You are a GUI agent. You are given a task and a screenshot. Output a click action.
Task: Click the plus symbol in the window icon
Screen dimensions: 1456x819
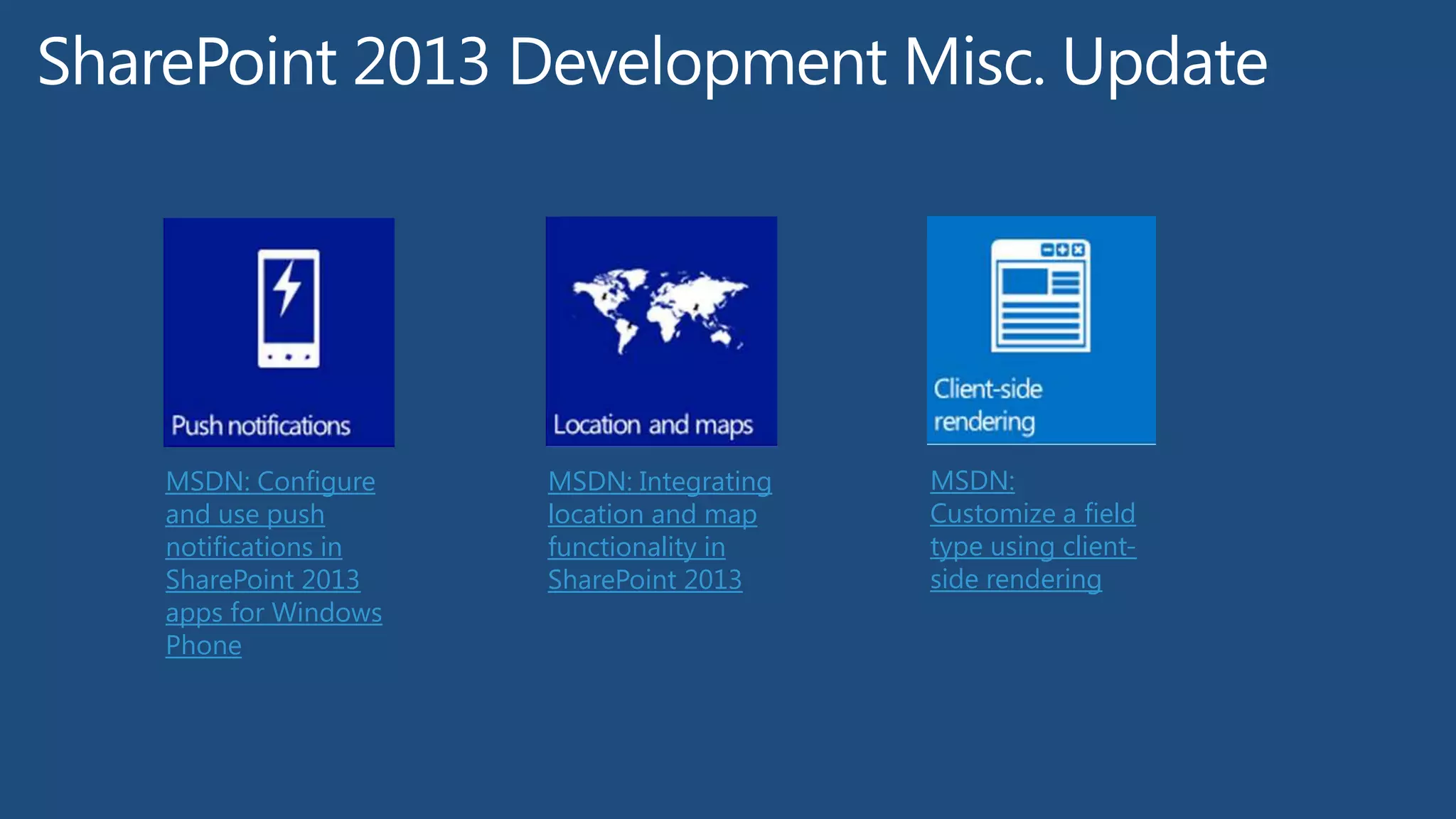point(1063,250)
